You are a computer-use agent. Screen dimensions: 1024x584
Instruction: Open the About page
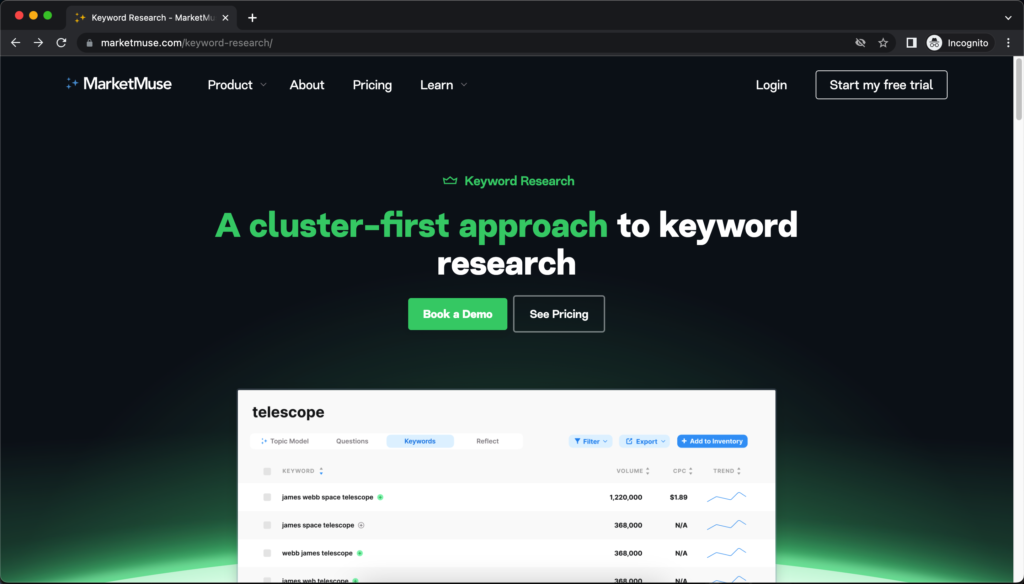coord(307,85)
